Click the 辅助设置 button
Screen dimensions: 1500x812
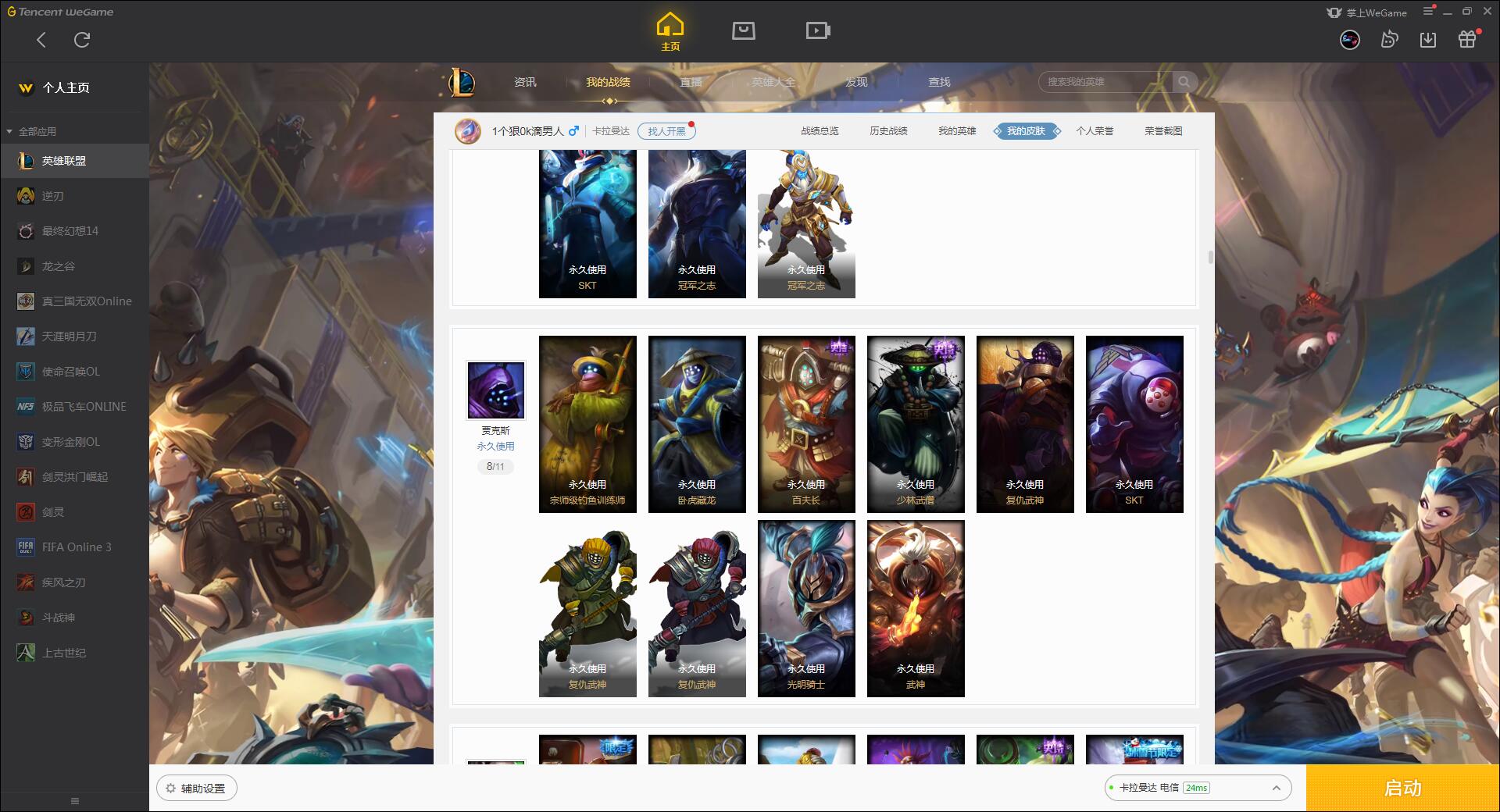point(196,789)
